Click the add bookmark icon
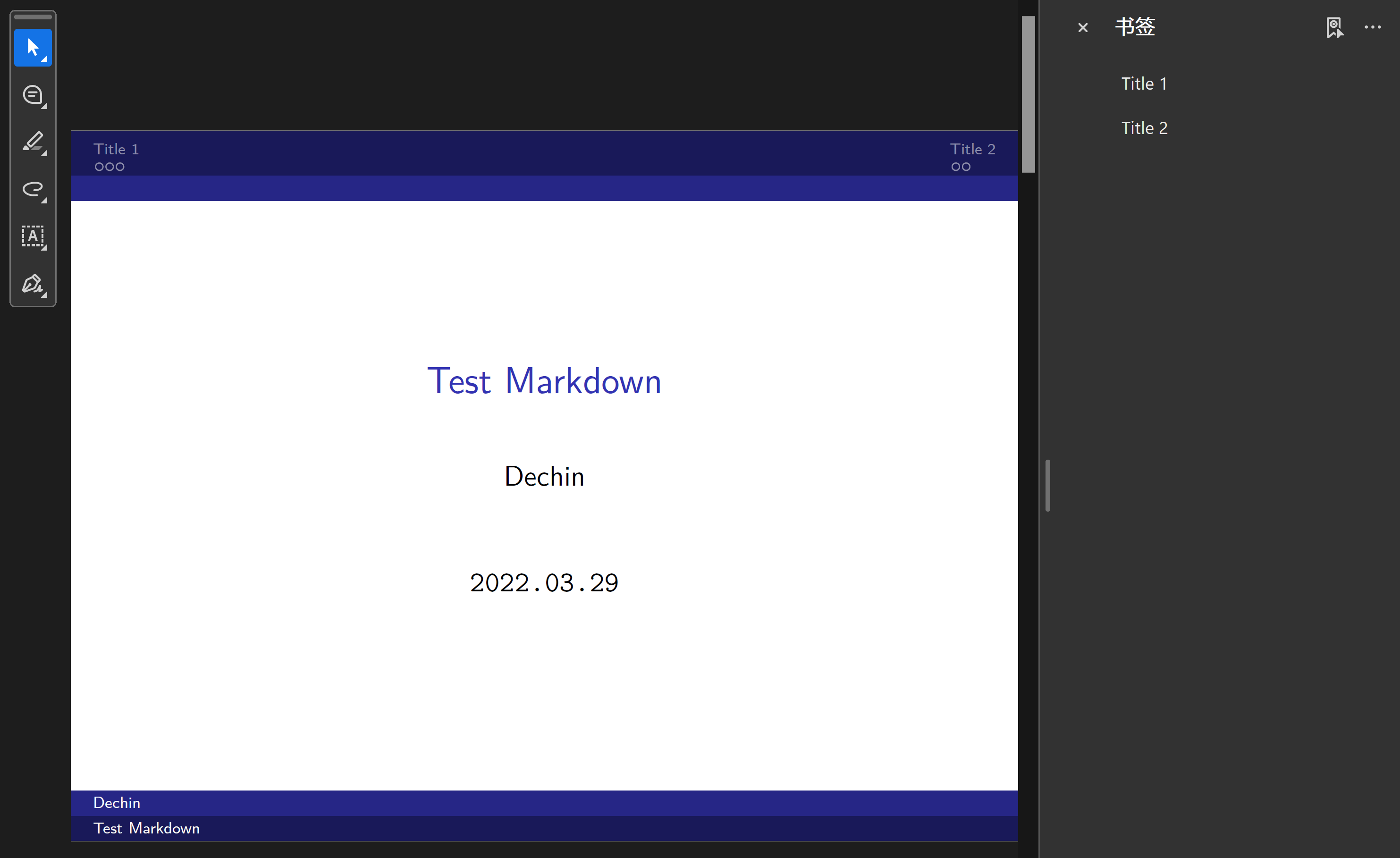 1334,27
